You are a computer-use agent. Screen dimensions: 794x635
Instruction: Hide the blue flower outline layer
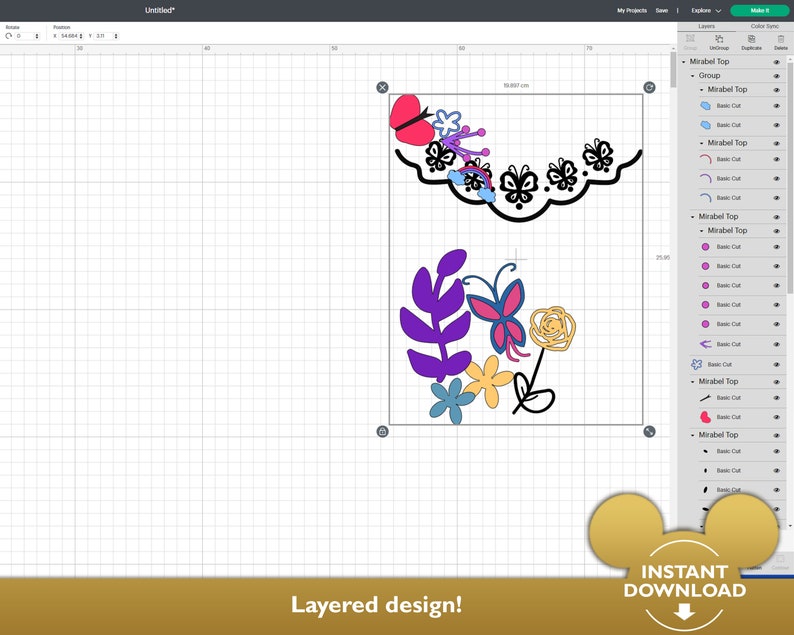[776, 365]
